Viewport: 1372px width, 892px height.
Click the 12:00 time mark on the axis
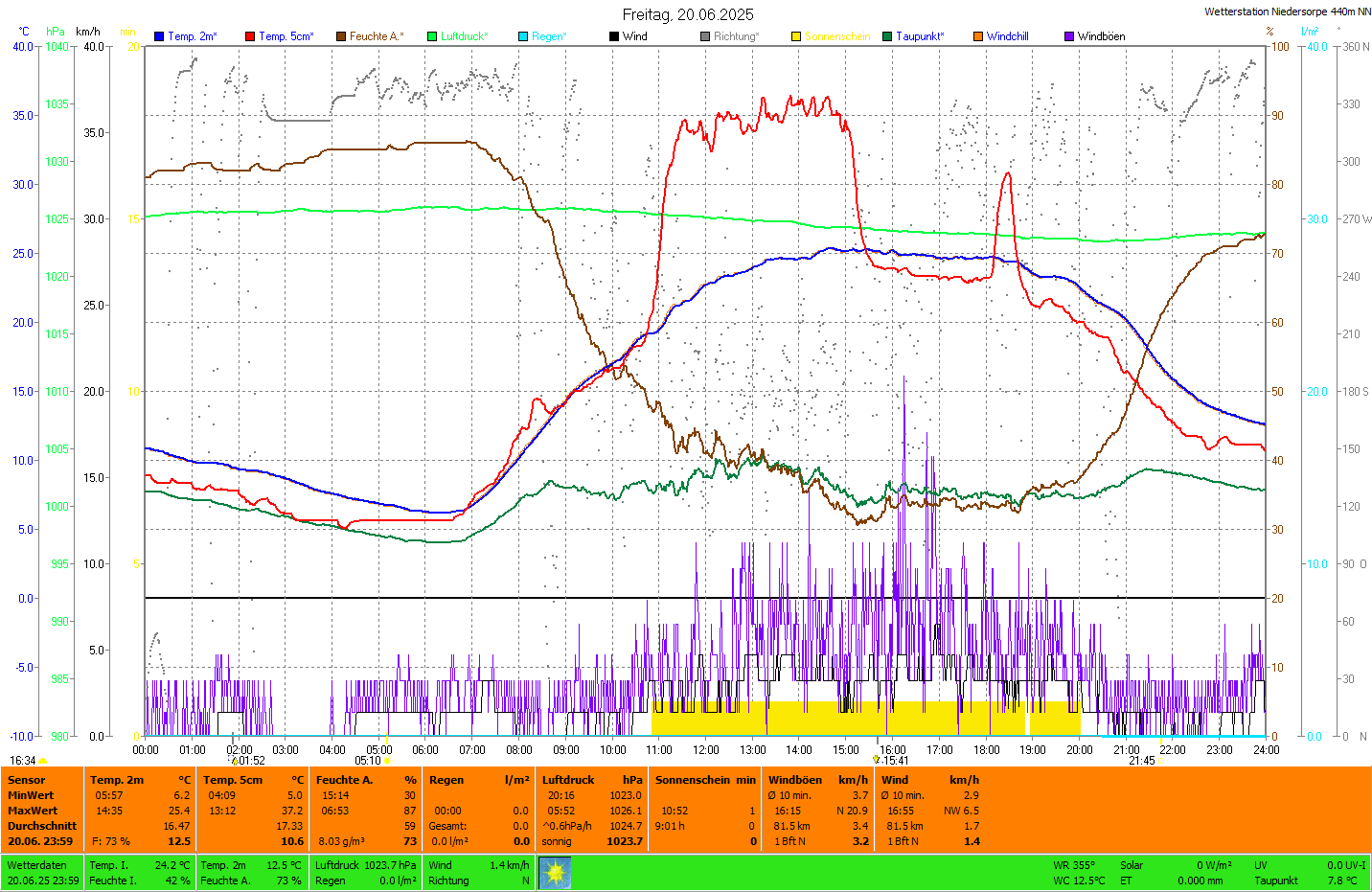[x=706, y=750]
